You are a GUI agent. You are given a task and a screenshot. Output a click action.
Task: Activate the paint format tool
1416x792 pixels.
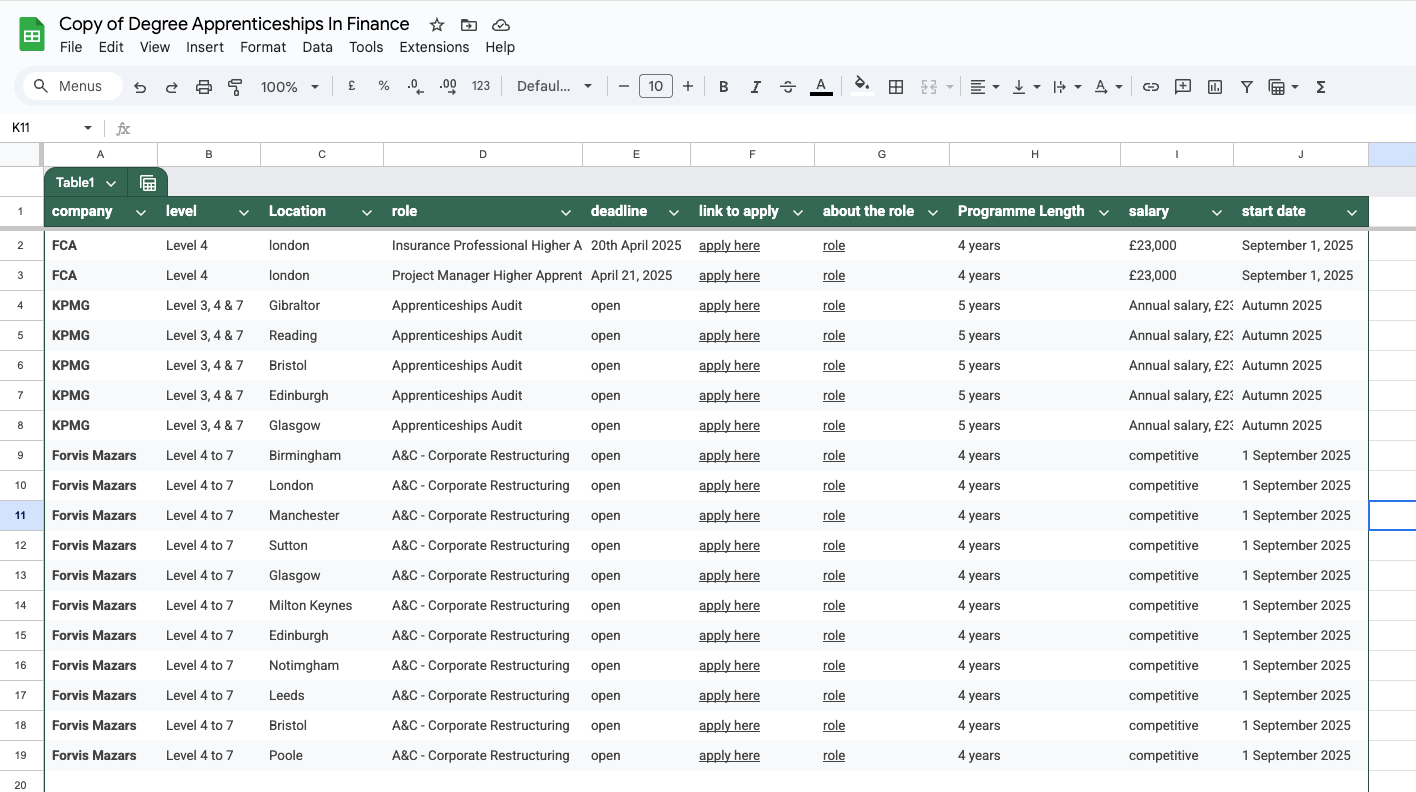(236, 87)
